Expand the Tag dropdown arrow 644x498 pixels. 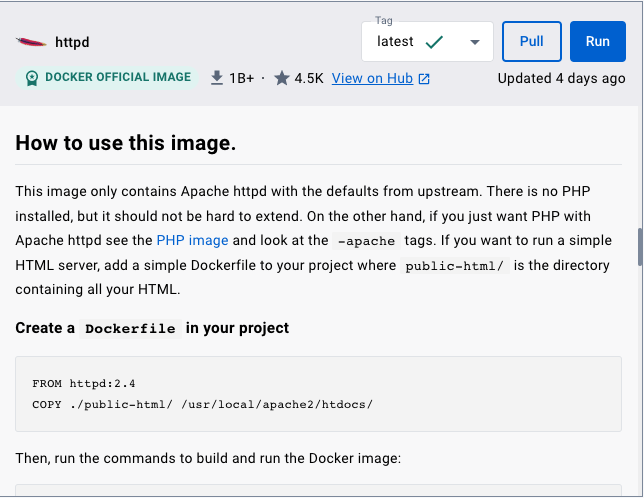pyautogui.click(x=475, y=42)
